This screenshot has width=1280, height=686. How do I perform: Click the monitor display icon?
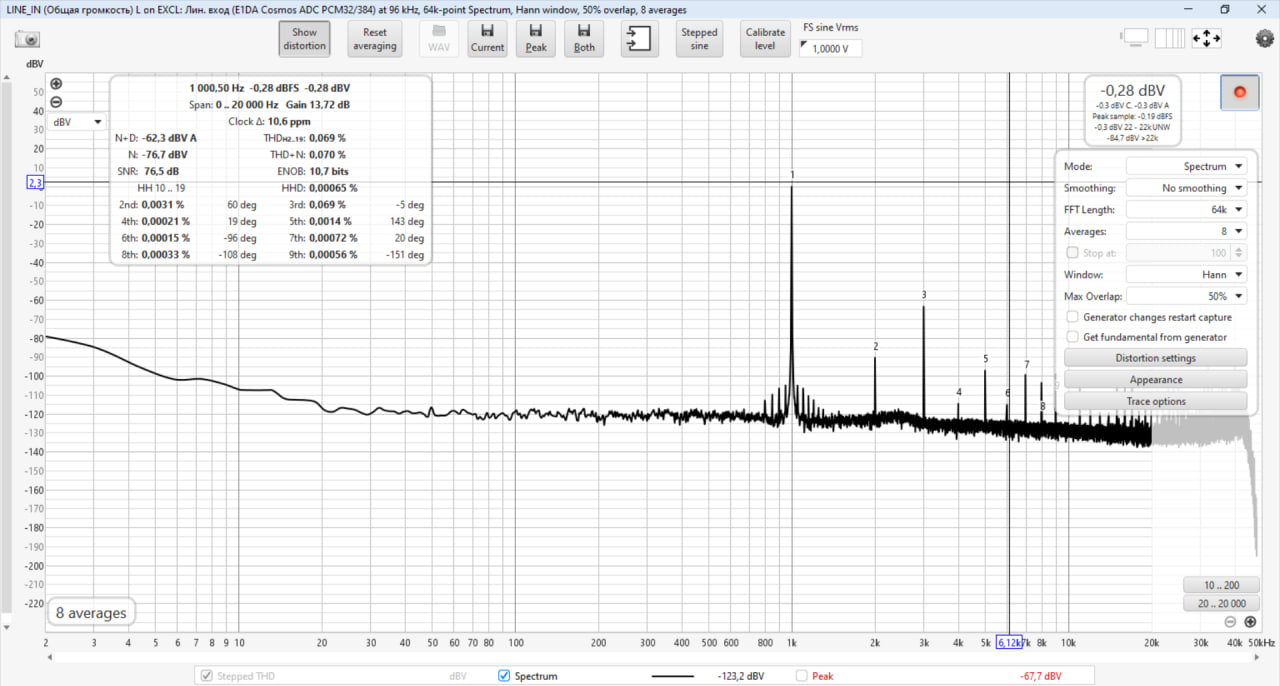tap(1135, 38)
